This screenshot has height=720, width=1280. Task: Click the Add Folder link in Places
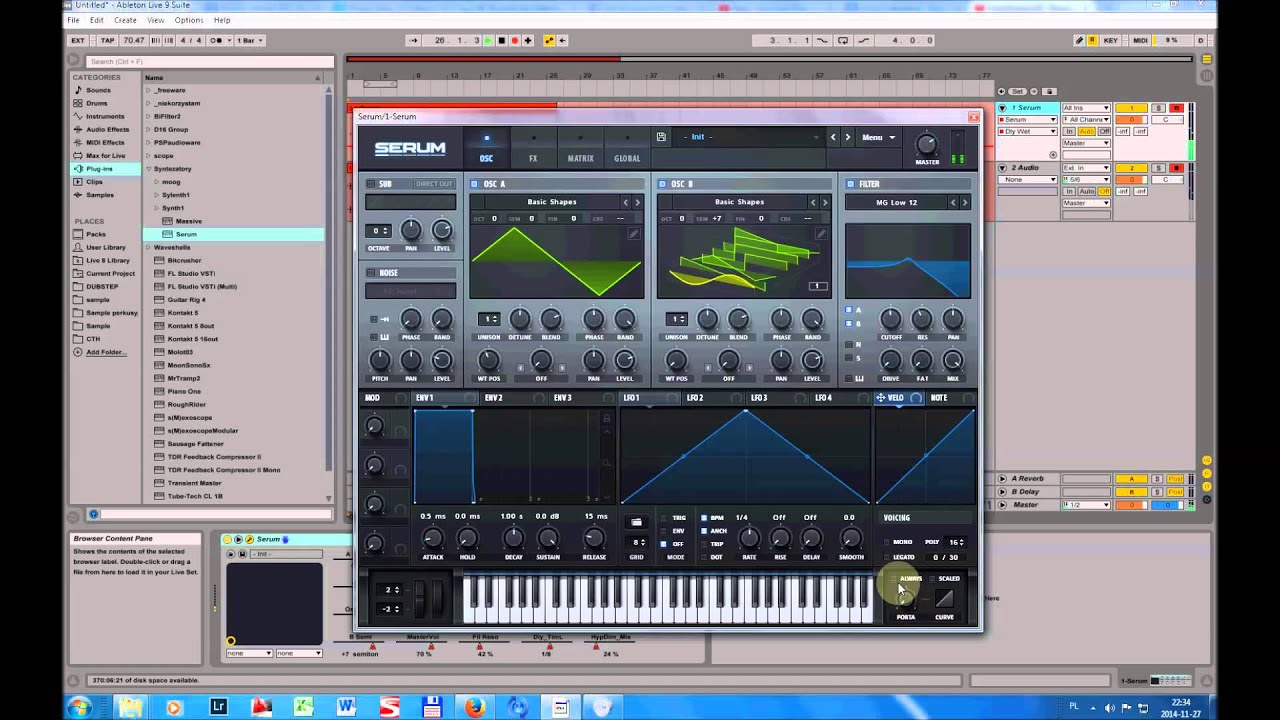tap(106, 352)
